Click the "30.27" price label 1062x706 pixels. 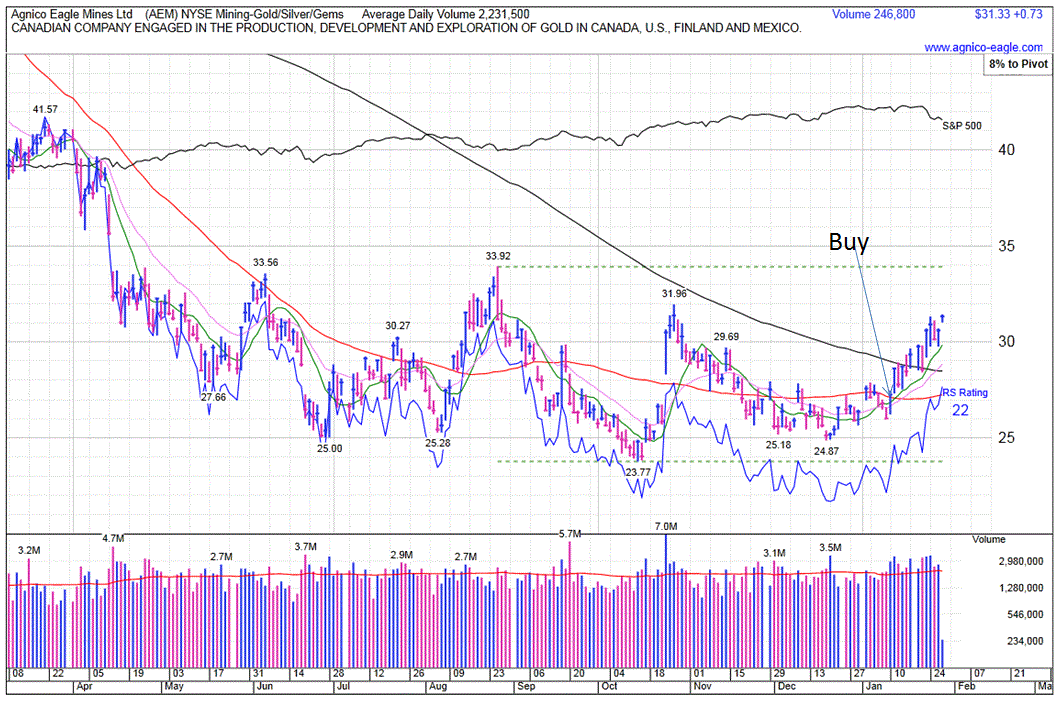point(398,326)
